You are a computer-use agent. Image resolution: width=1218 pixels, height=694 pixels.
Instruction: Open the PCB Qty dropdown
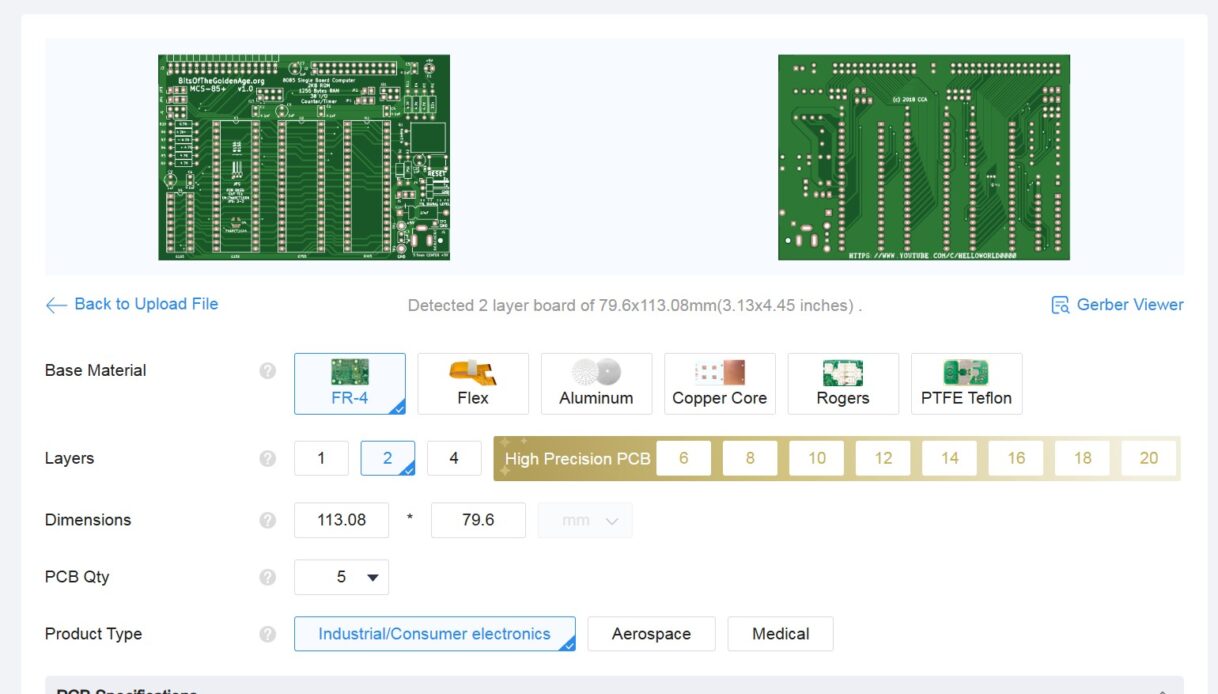[341, 577]
